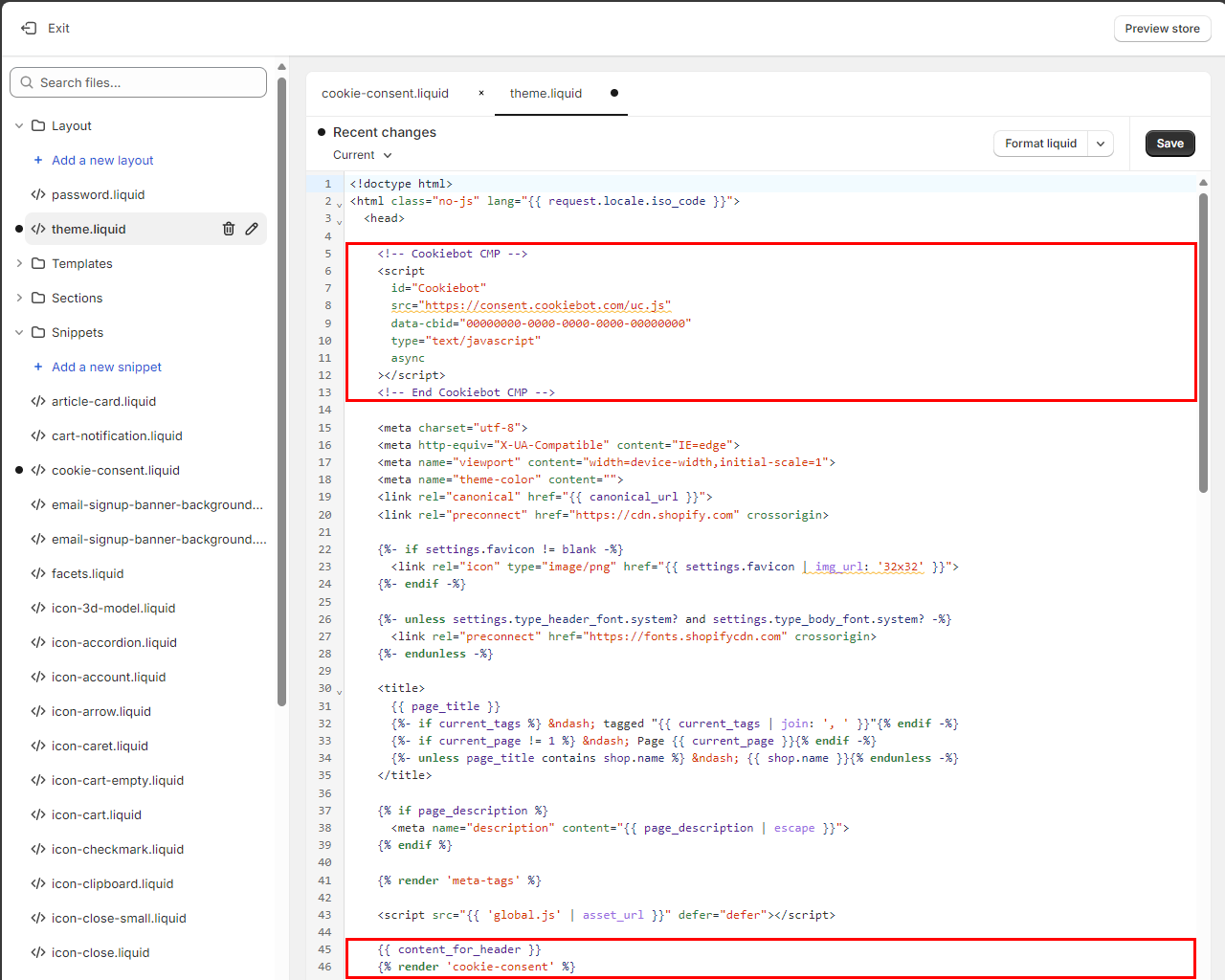Open the Current version dropdown
Screen dimensions: 1225x980
(x=363, y=155)
